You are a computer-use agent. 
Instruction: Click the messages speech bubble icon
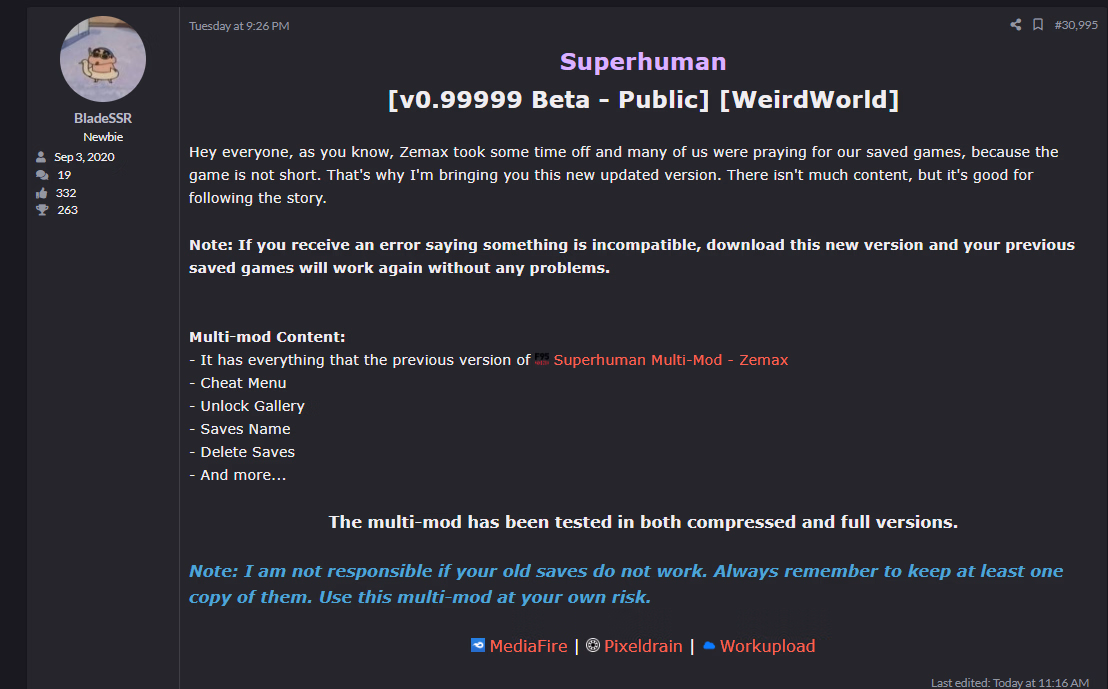[41, 175]
